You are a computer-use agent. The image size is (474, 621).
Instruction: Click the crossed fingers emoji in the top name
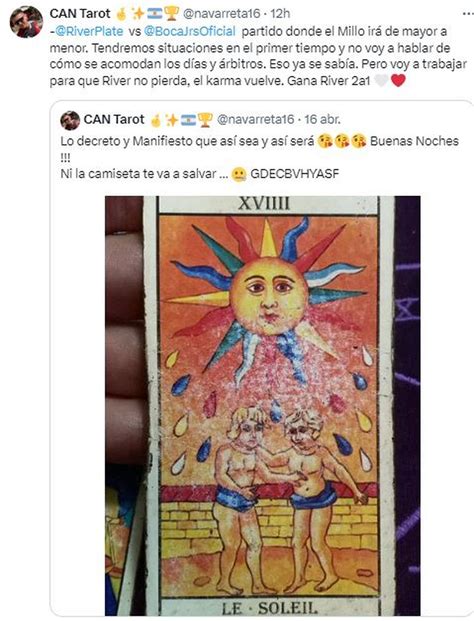[121, 14]
